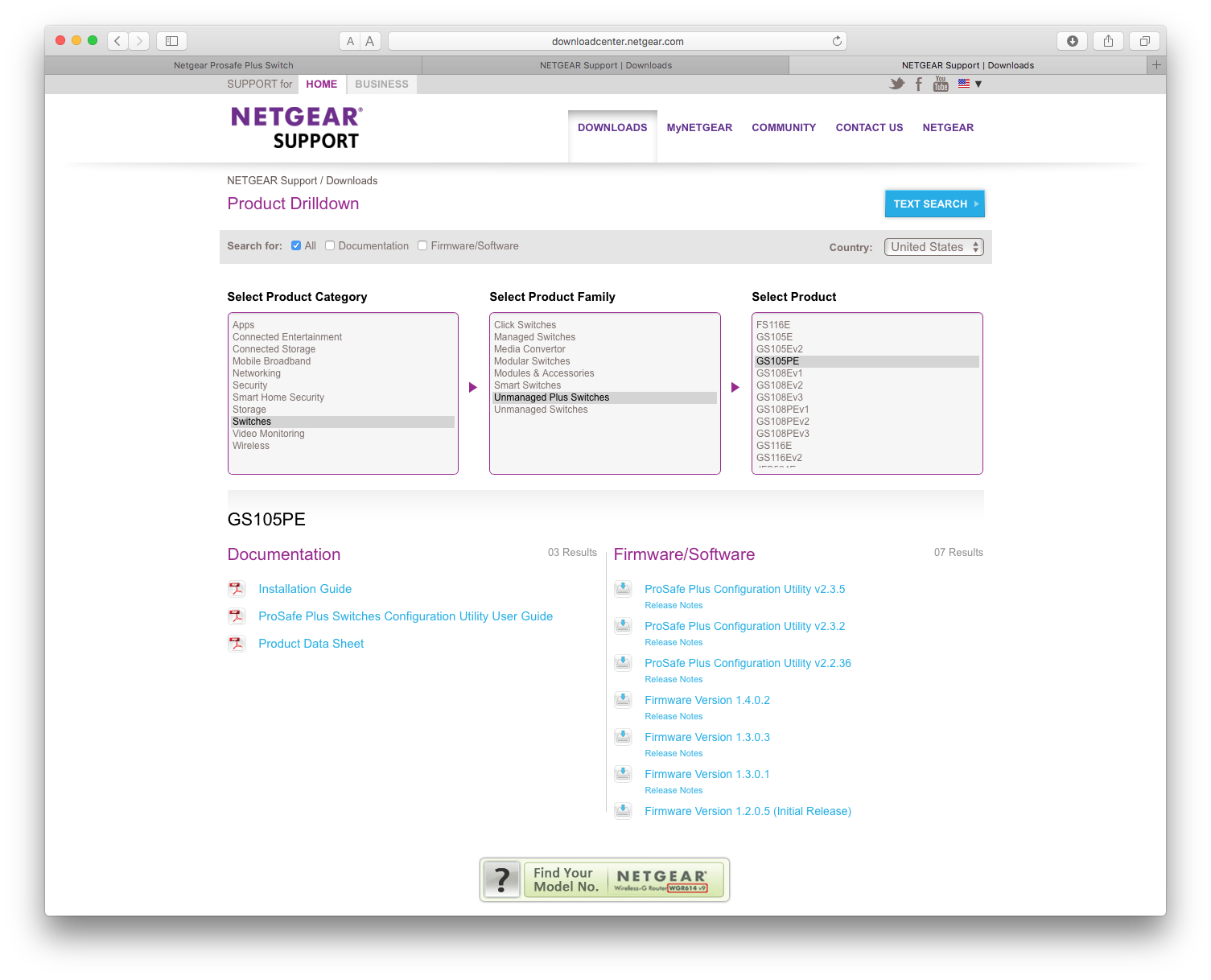Open Safari downloads icon in toolbar
The image size is (1211, 980).
tap(1072, 41)
